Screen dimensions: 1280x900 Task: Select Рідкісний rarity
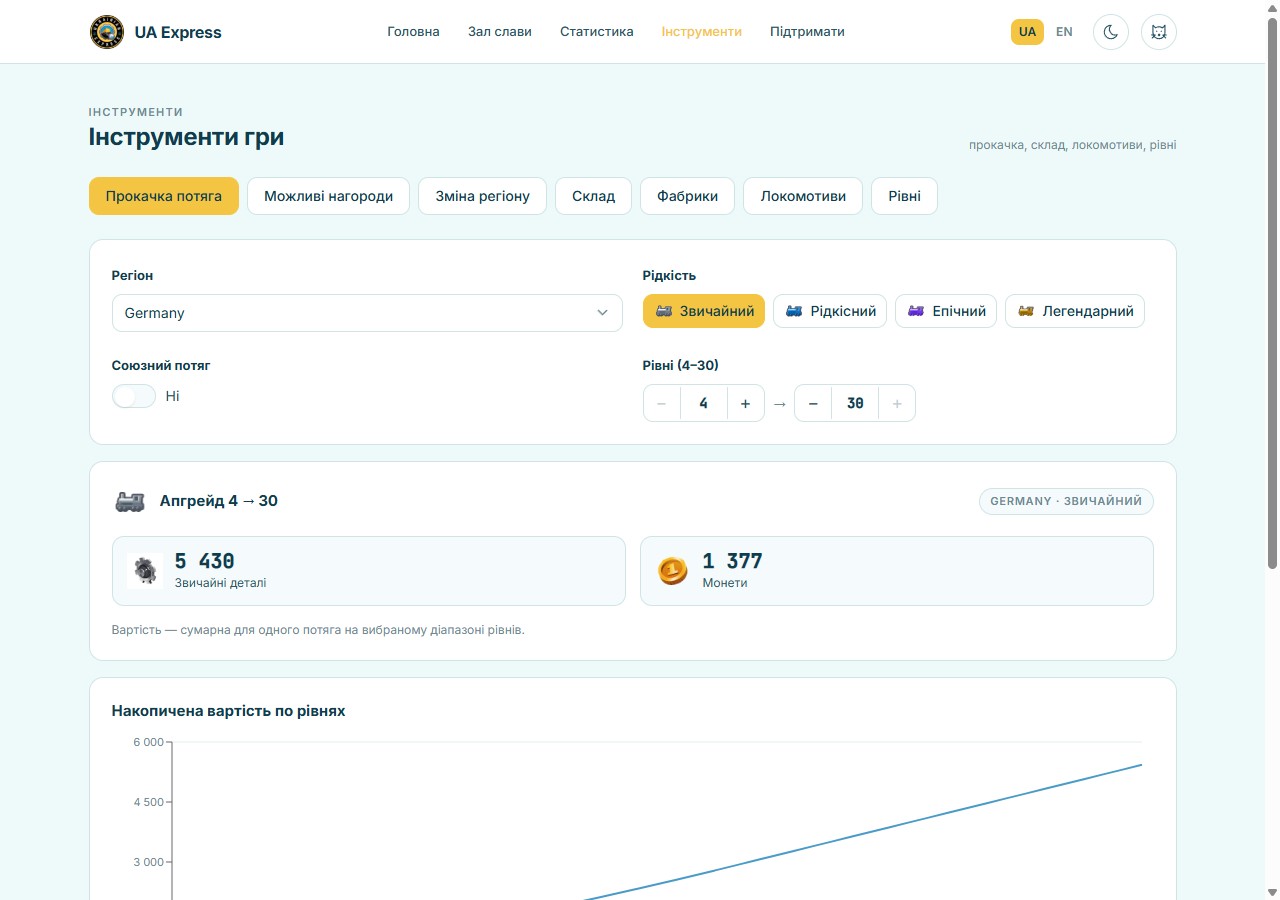point(830,311)
